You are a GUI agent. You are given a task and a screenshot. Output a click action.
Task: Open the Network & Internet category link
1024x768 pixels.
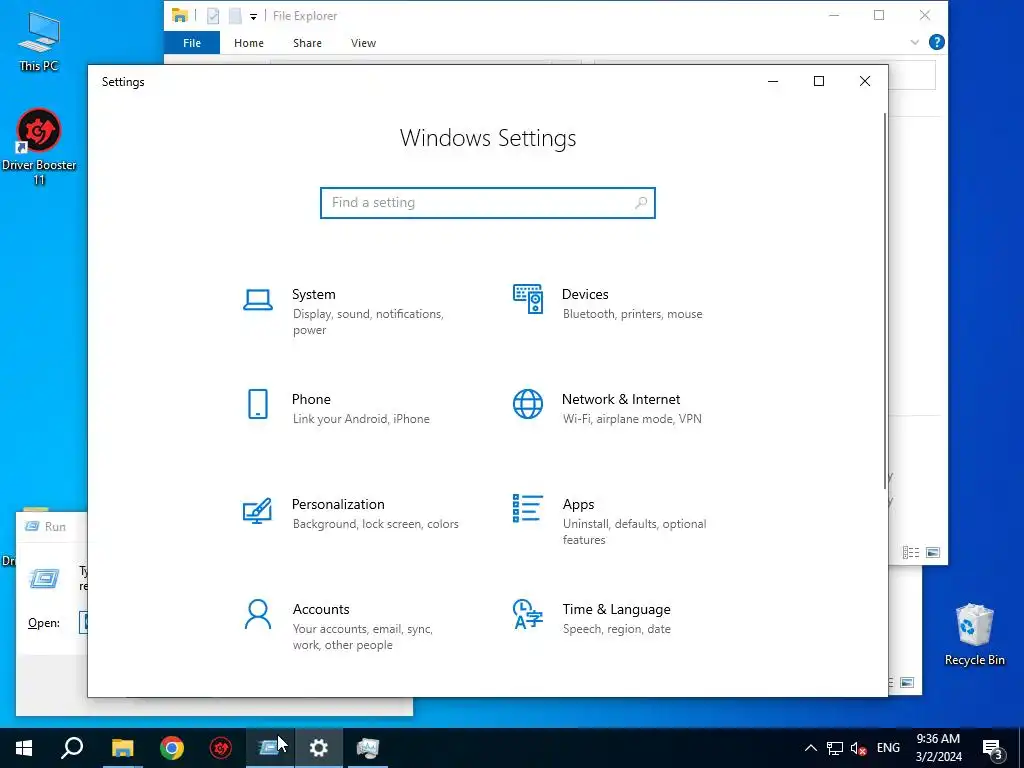pos(621,400)
